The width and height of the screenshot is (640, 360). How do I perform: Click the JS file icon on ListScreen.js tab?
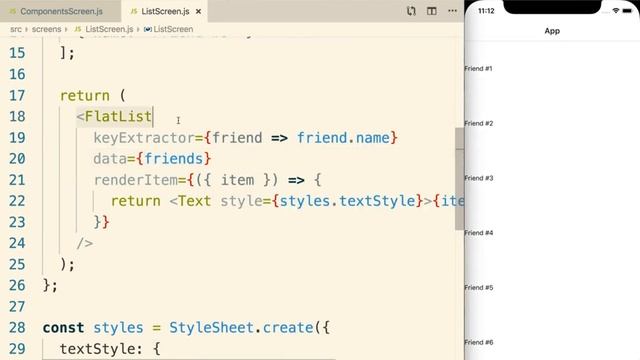(x=134, y=11)
